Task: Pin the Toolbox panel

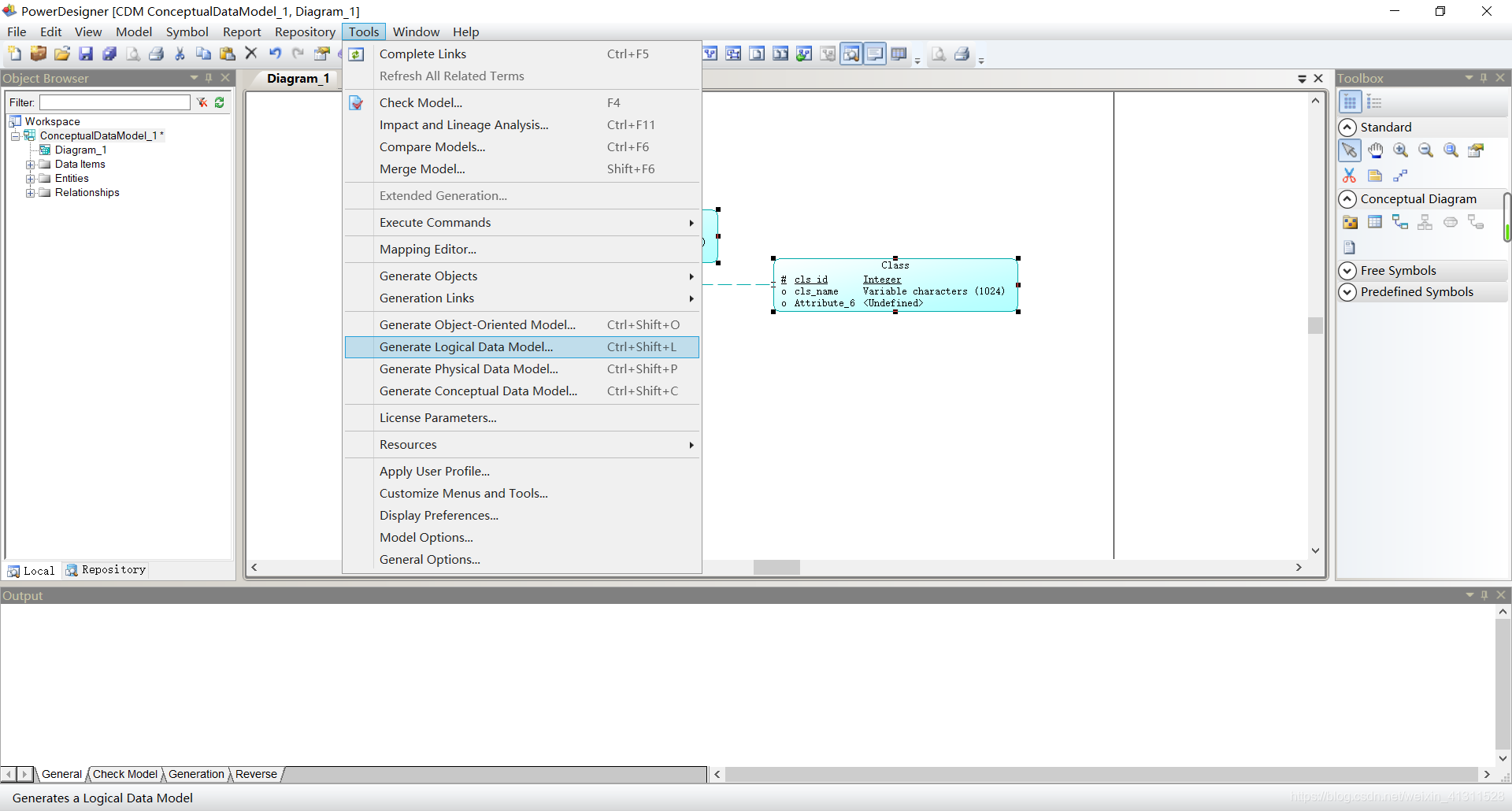Action: (x=1484, y=78)
